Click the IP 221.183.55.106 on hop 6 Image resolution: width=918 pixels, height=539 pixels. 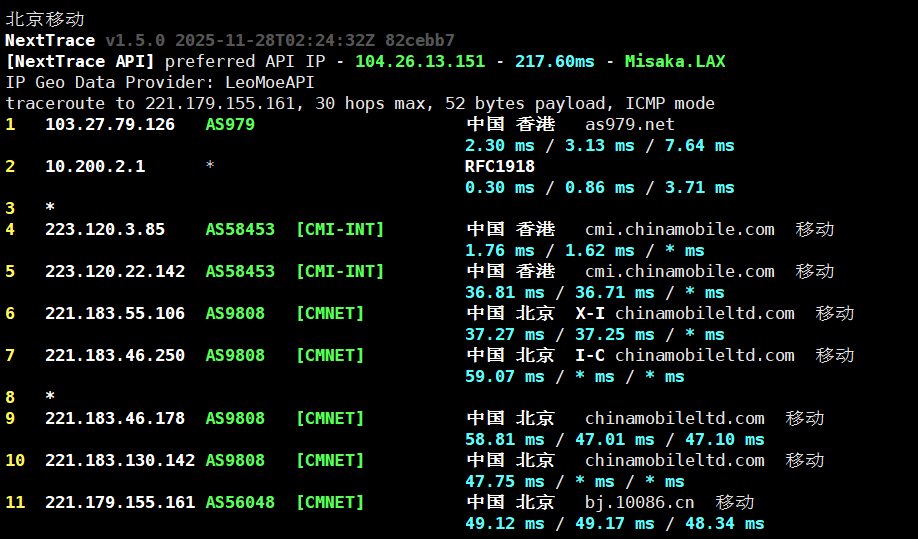tap(115, 313)
